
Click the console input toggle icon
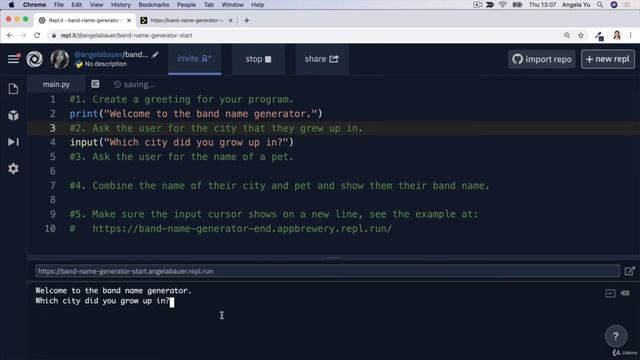(610, 293)
